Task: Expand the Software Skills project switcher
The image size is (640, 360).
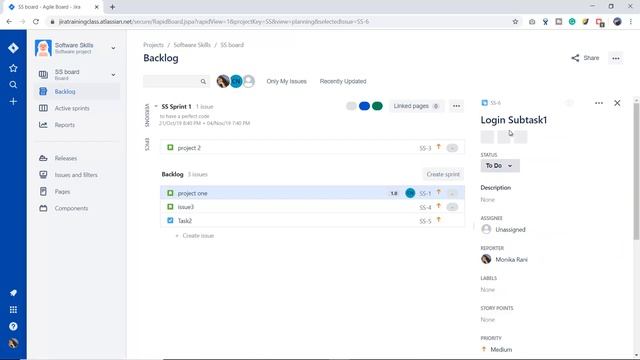Action: [113, 48]
